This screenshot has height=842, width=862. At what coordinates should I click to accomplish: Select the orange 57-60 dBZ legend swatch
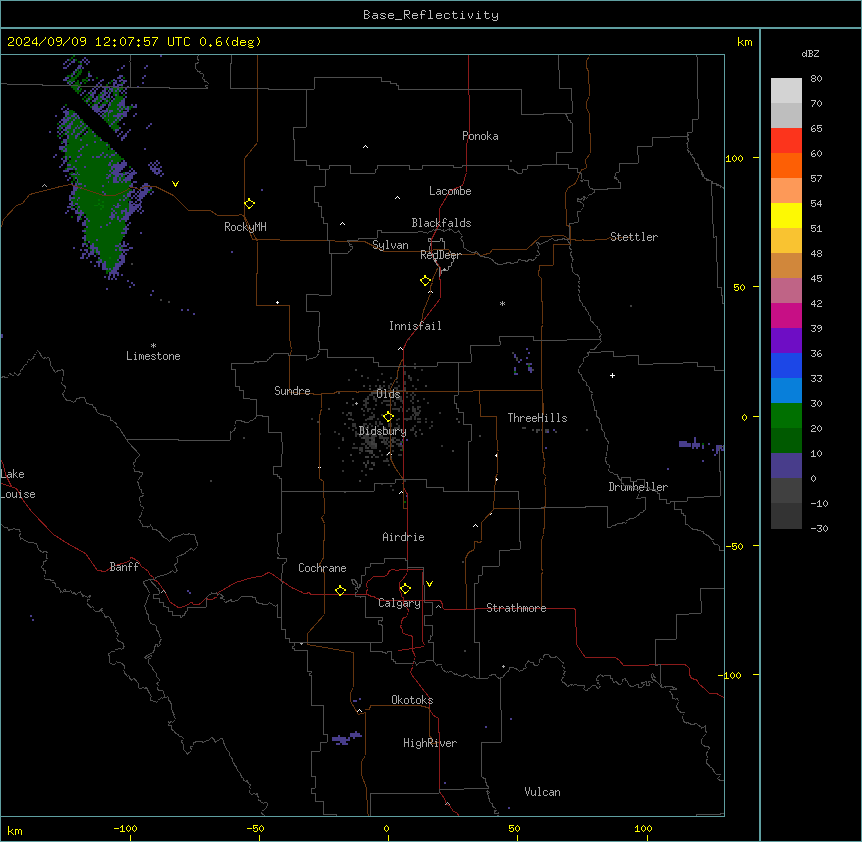pyautogui.click(x=786, y=165)
